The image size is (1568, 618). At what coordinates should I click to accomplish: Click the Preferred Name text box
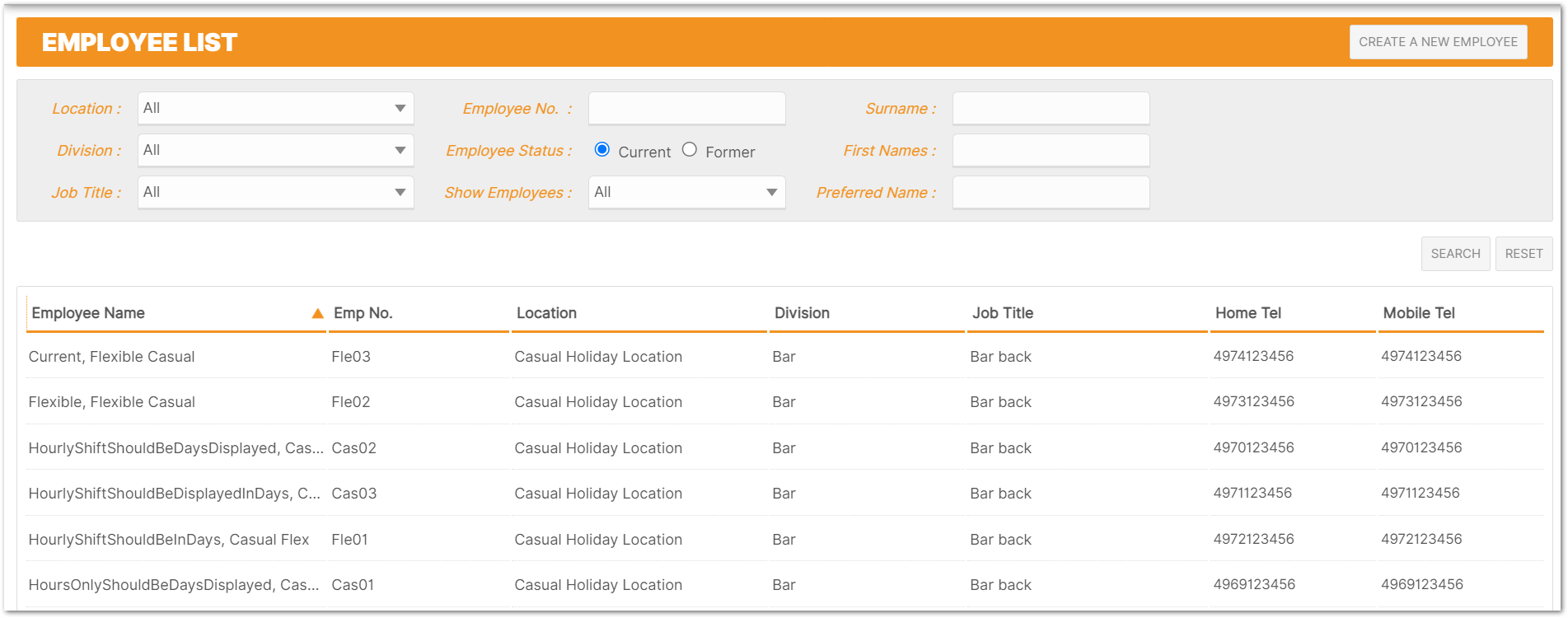[1051, 192]
